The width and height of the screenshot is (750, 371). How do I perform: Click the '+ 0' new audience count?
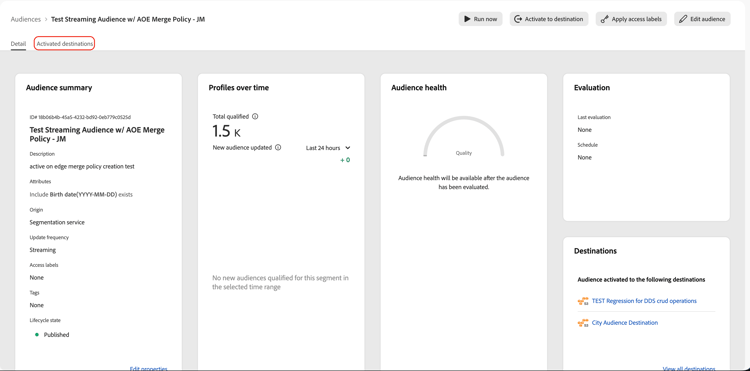pos(345,160)
